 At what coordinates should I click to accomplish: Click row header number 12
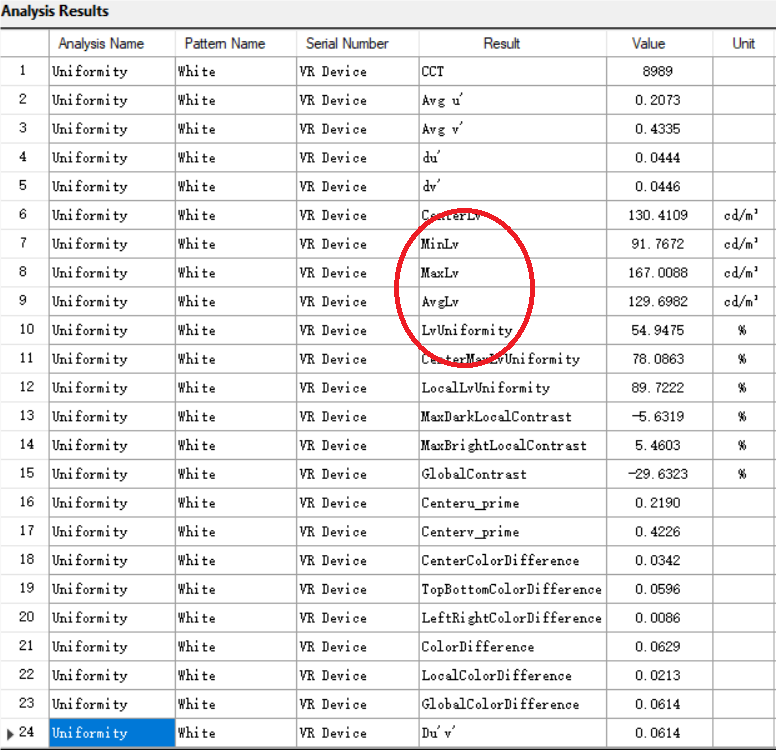(24, 388)
